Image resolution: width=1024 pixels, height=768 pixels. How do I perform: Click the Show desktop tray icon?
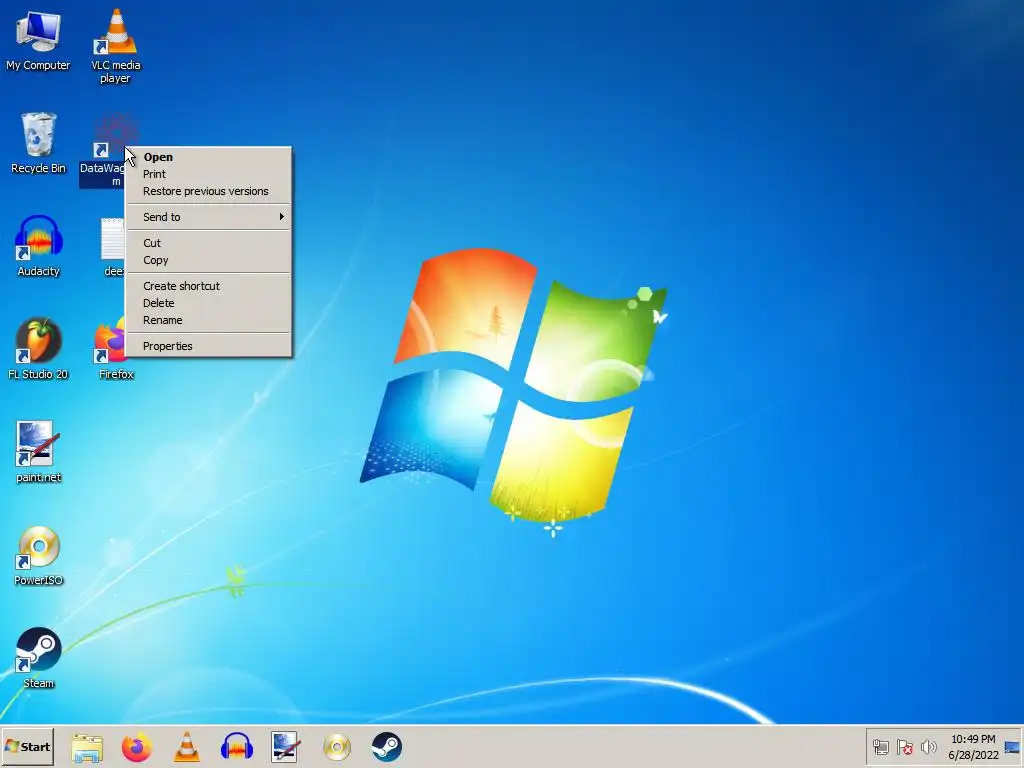click(x=1012, y=747)
